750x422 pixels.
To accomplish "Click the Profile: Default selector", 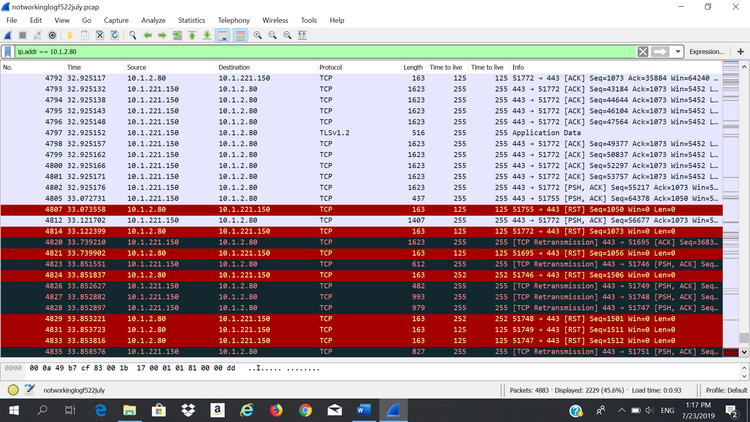I will (x=725, y=390).
